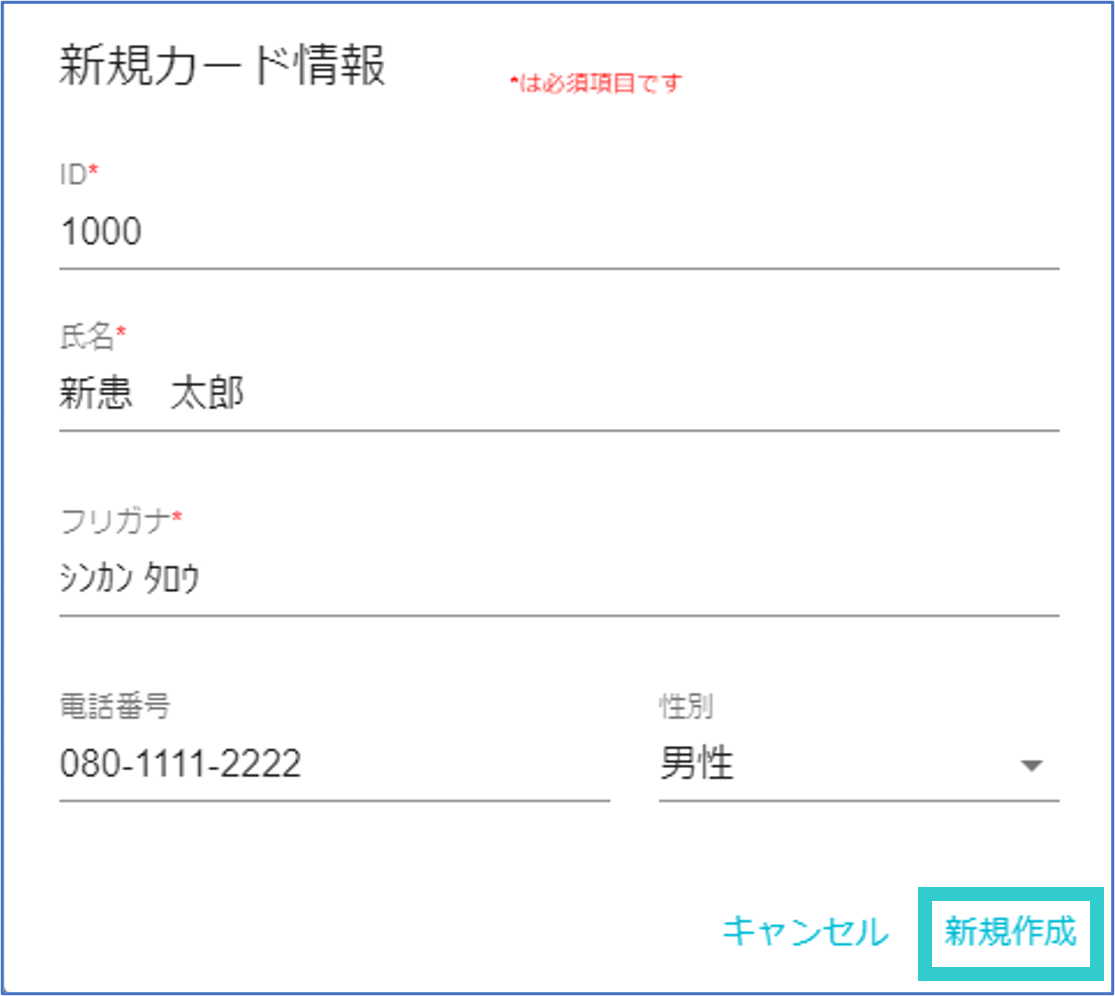Click the red は必須項目です notice
Viewport: 1115px width, 996px height.
599,83
